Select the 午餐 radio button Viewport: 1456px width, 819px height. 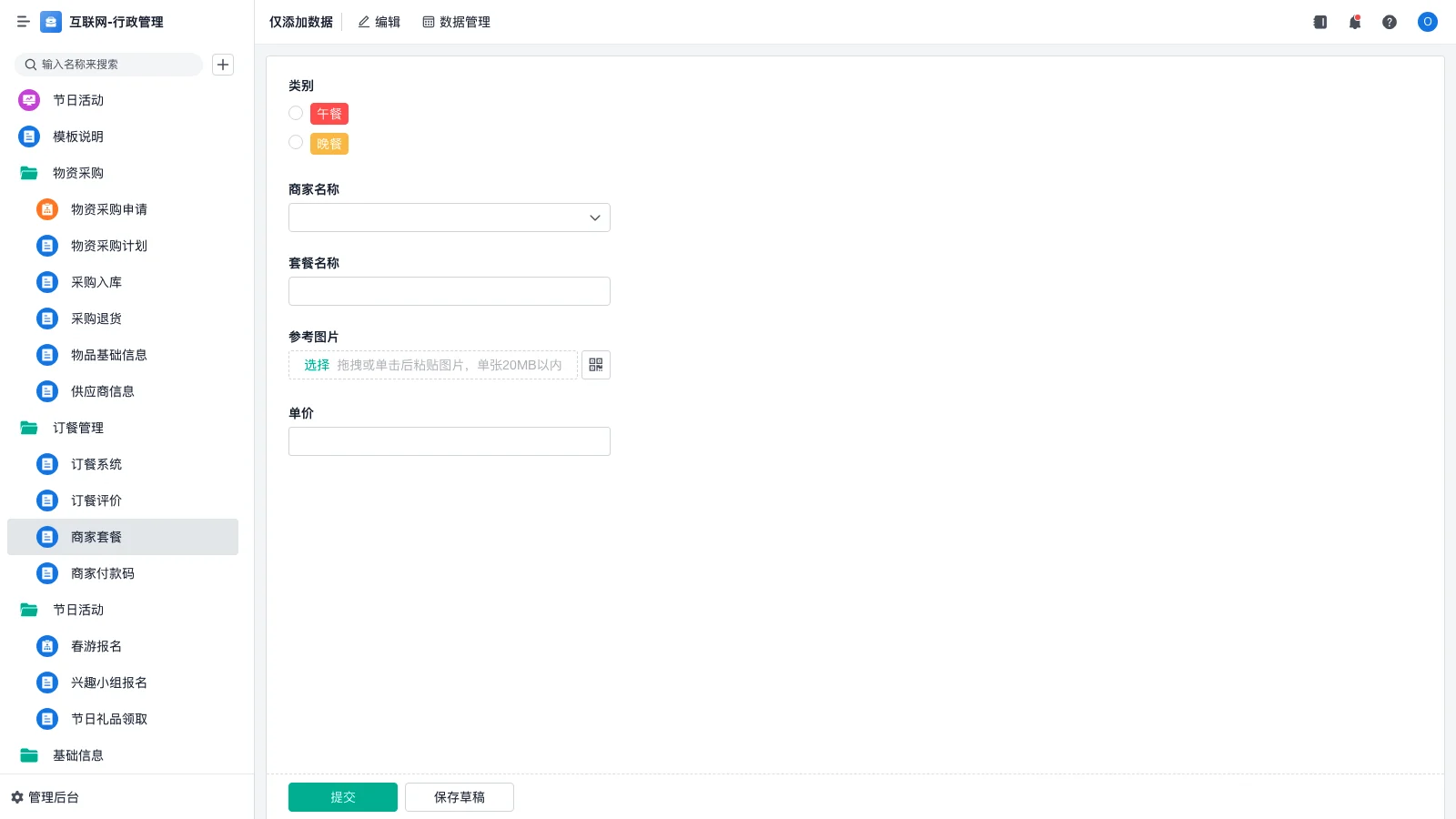tap(295, 113)
